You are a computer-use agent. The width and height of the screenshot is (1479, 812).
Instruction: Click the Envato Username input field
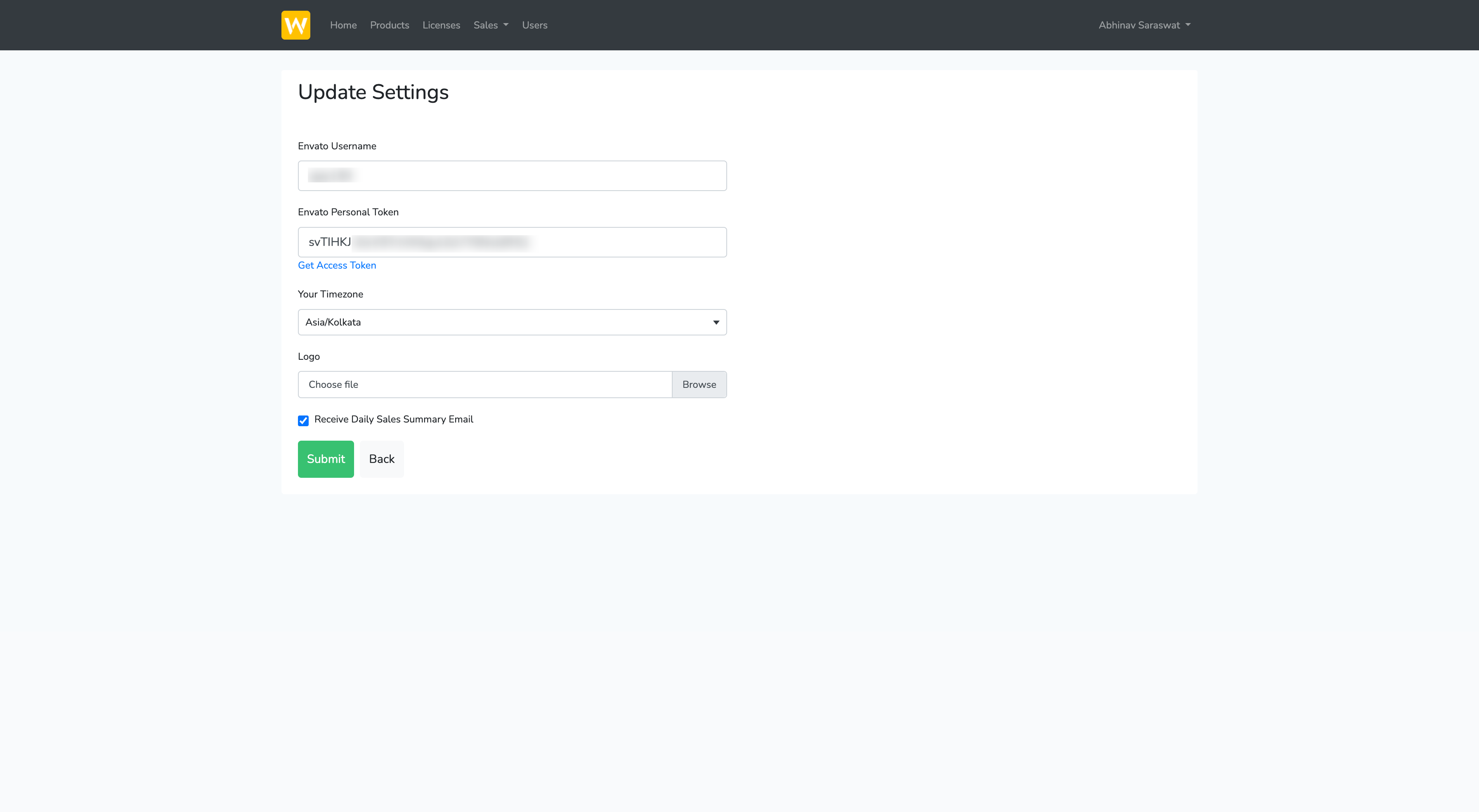[x=512, y=176]
